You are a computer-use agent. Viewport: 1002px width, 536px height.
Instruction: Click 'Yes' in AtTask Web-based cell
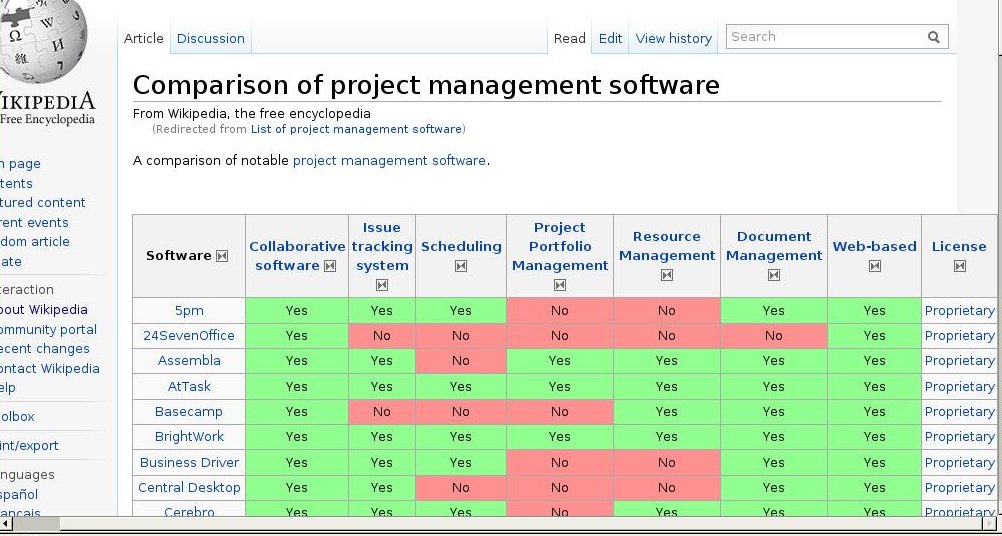coord(874,387)
